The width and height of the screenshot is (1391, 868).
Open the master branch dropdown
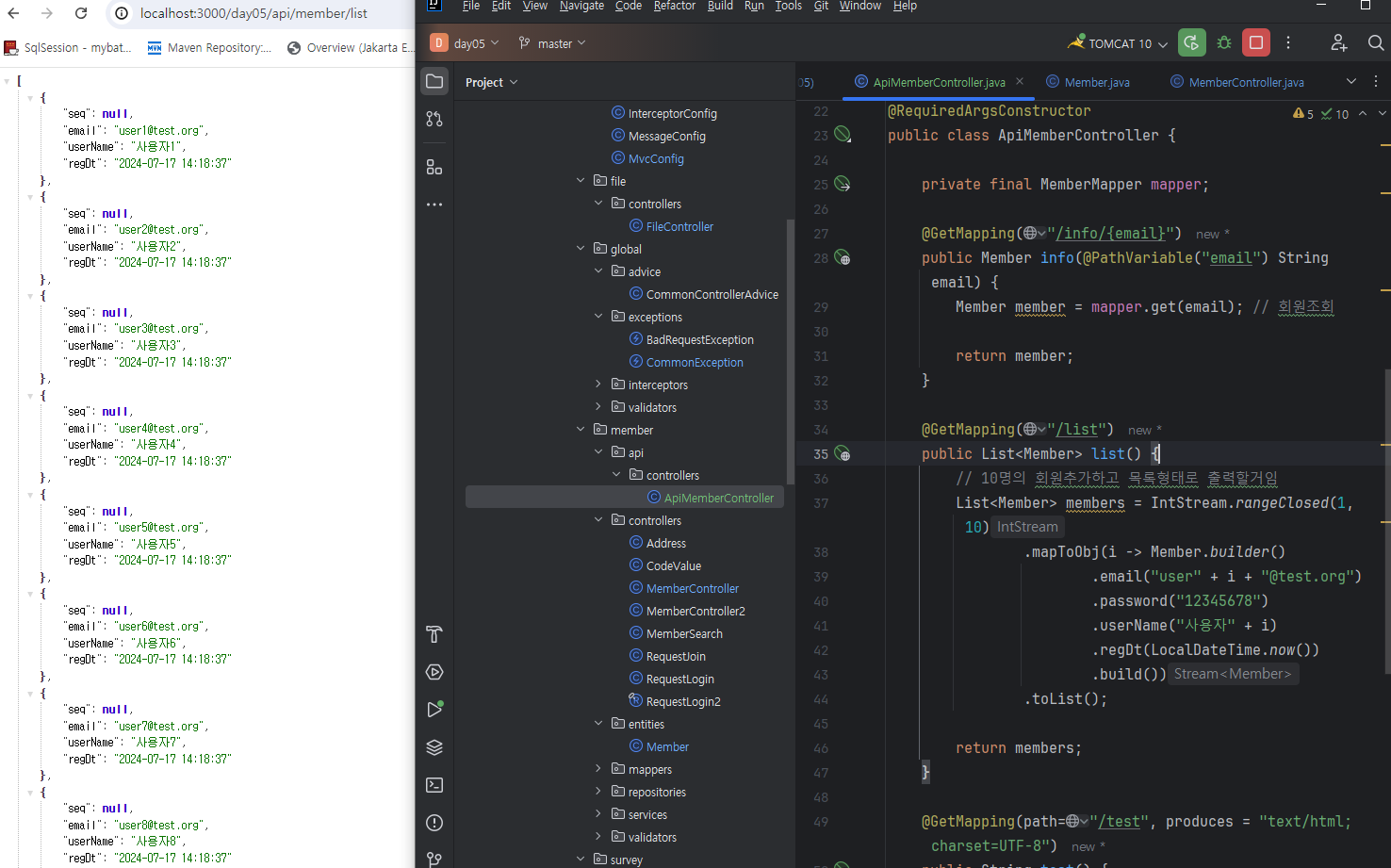point(553,43)
